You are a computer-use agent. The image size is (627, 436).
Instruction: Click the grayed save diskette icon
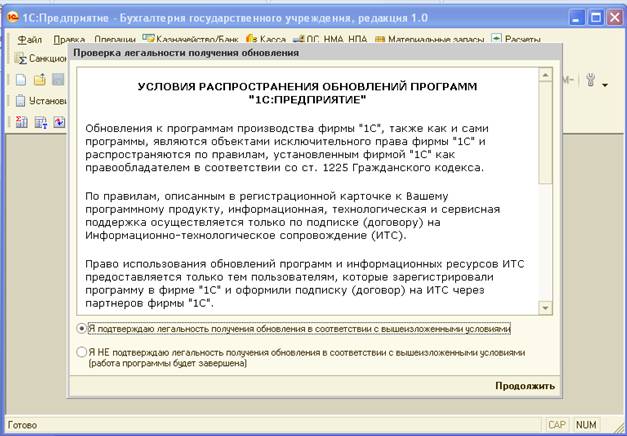point(58,80)
